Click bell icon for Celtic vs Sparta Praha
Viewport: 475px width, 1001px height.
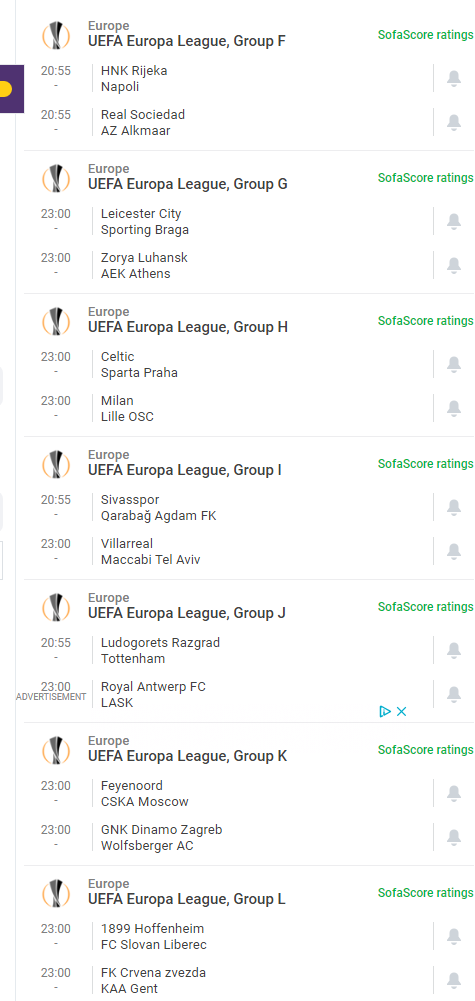click(x=453, y=365)
